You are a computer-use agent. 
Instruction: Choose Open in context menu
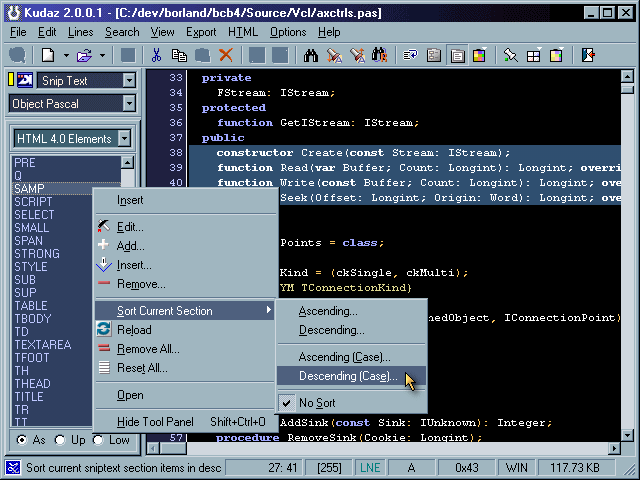point(184,395)
